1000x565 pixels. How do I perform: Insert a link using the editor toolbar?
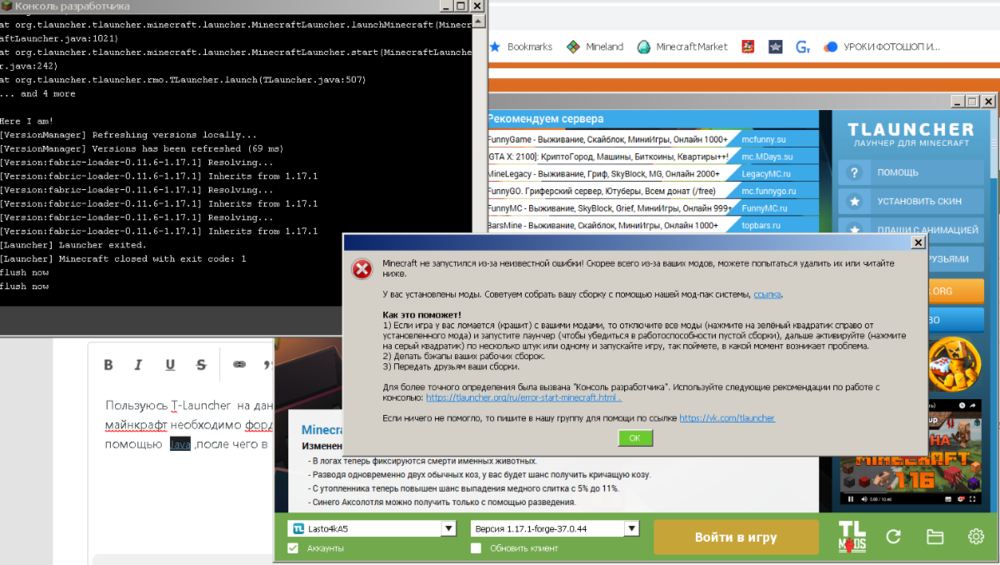click(x=239, y=364)
